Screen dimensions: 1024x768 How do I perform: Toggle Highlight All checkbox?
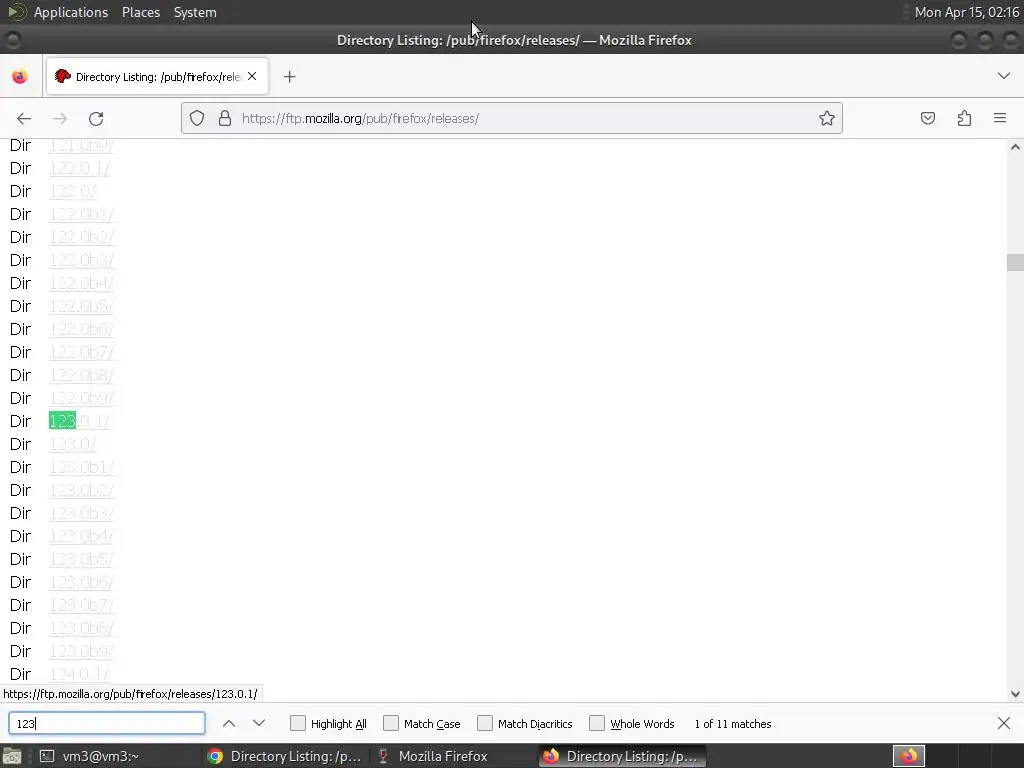[x=298, y=723]
